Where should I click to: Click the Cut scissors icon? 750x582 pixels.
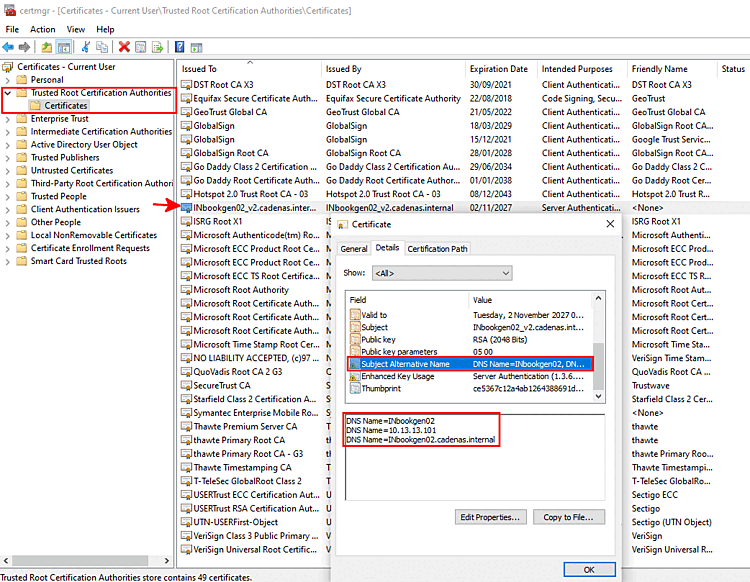(x=86, y=47)
